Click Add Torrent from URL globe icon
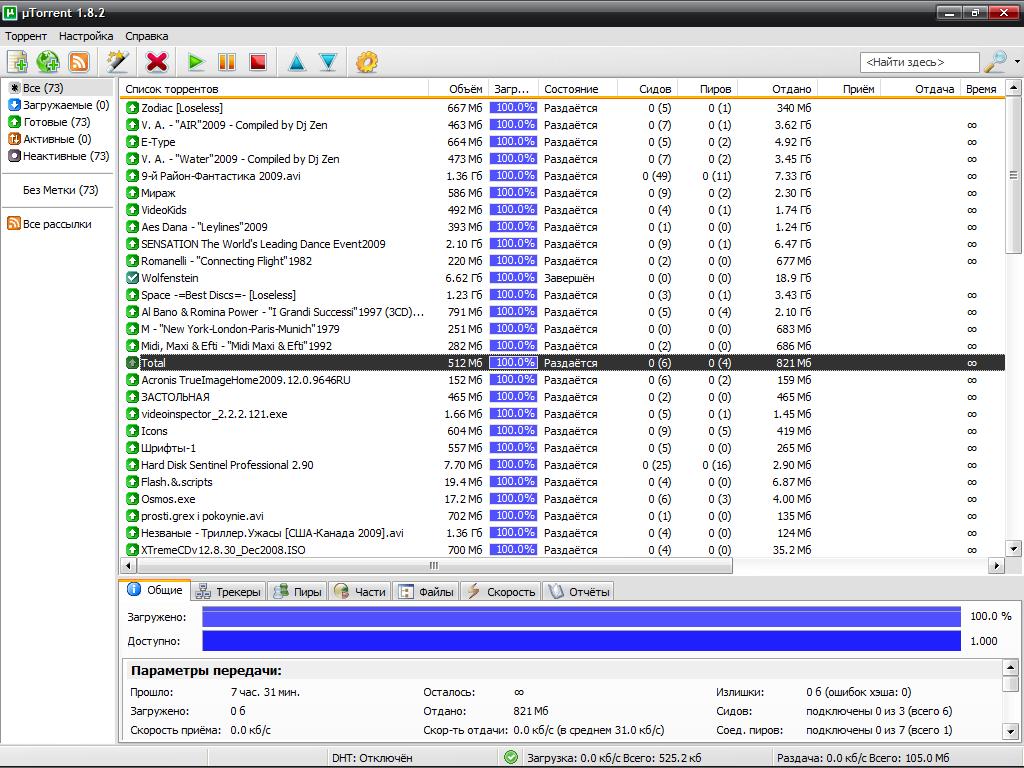Screen dimensions: 1024x768 pyautogui.click(x=48, y=62)
